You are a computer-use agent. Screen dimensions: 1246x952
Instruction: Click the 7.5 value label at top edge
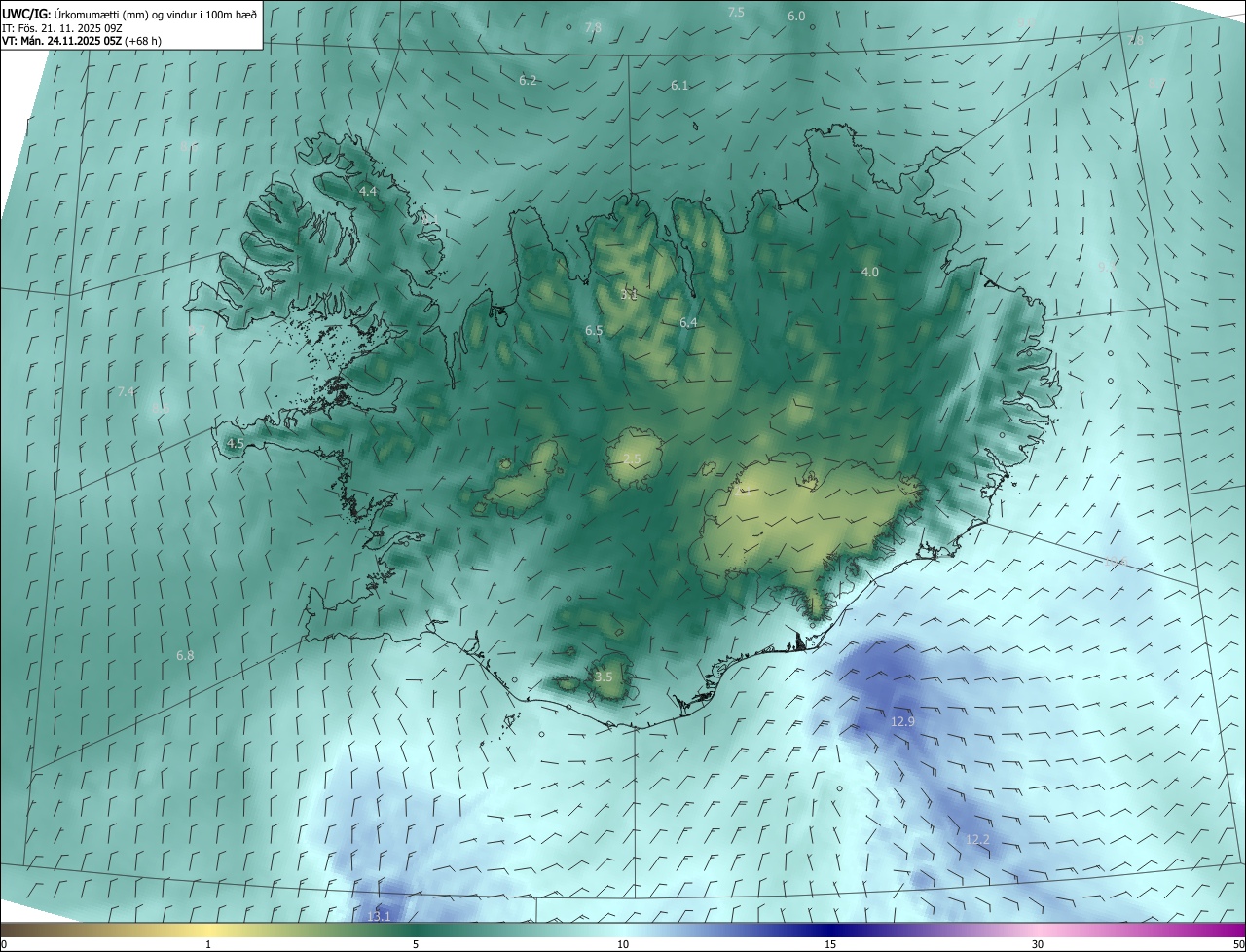[736, 12]
